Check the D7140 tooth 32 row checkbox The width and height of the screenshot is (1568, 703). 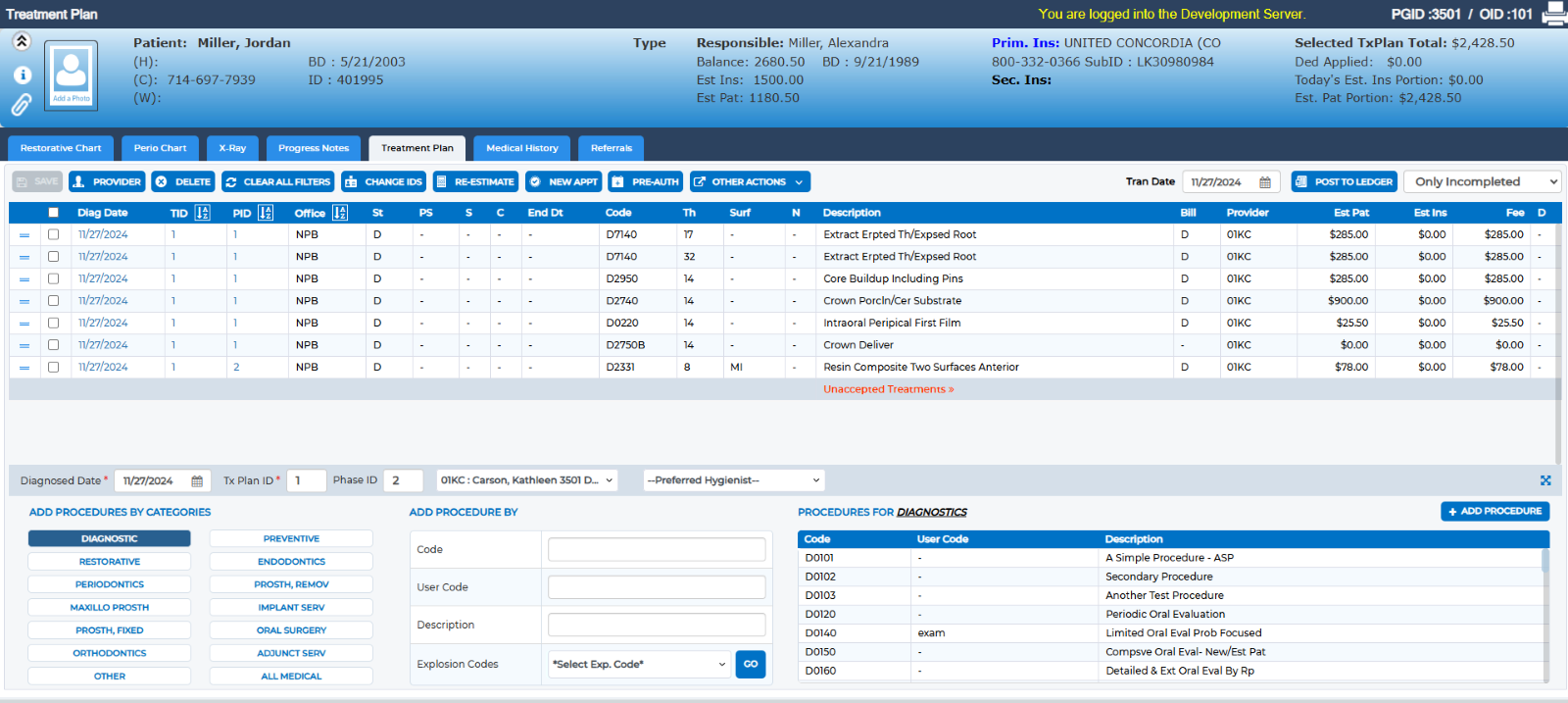pos(53,257)
